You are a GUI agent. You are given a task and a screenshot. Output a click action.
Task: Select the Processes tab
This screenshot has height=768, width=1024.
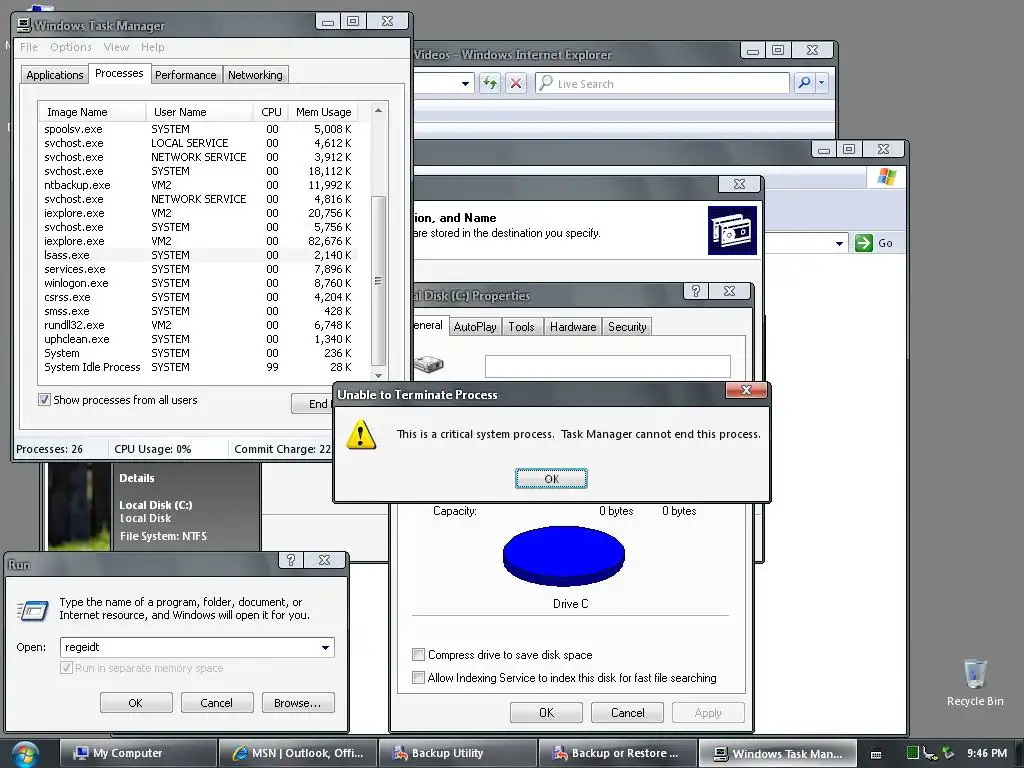pos(119,73)
